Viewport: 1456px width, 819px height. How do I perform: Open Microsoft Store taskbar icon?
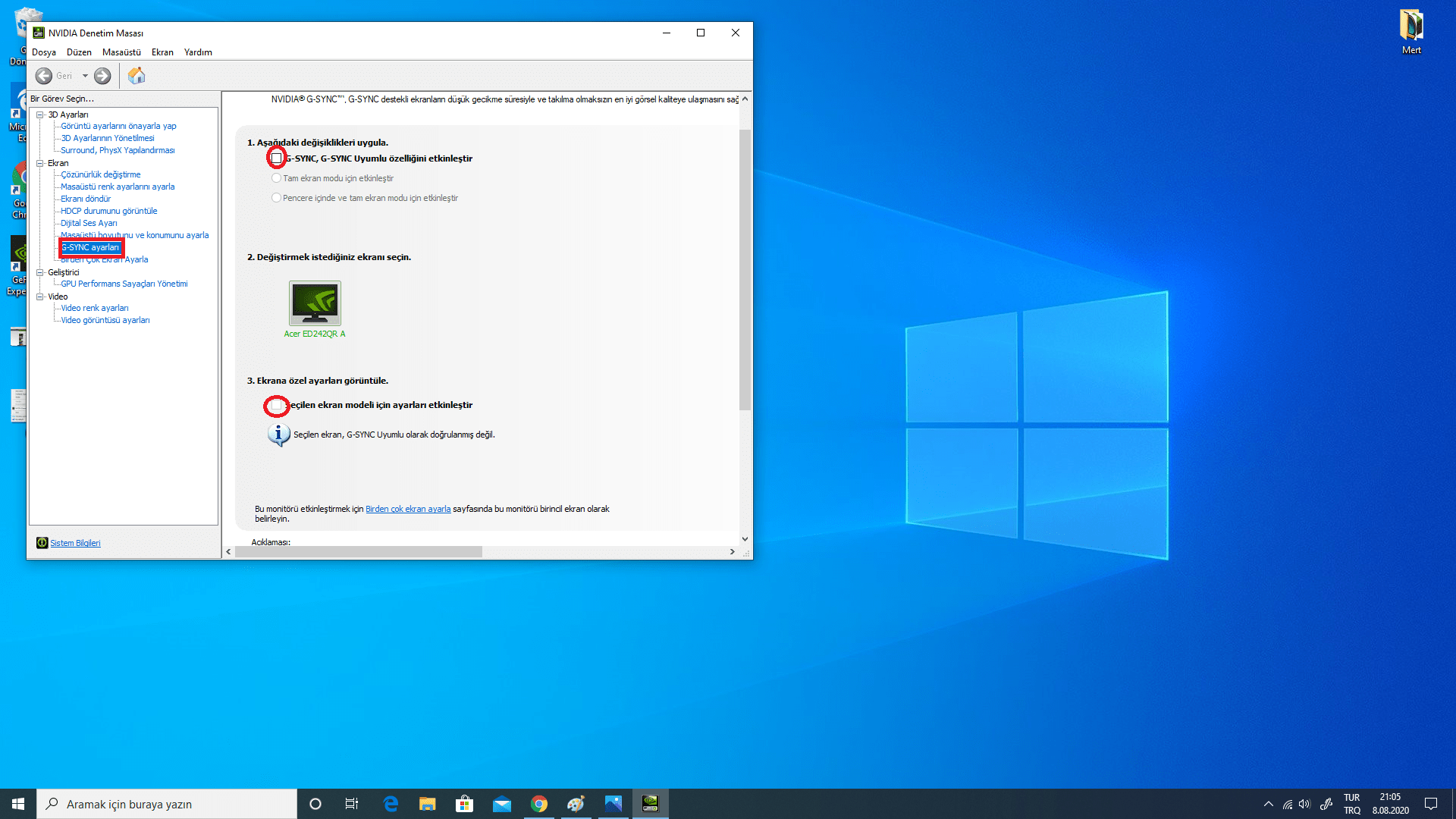coord(464,804)
